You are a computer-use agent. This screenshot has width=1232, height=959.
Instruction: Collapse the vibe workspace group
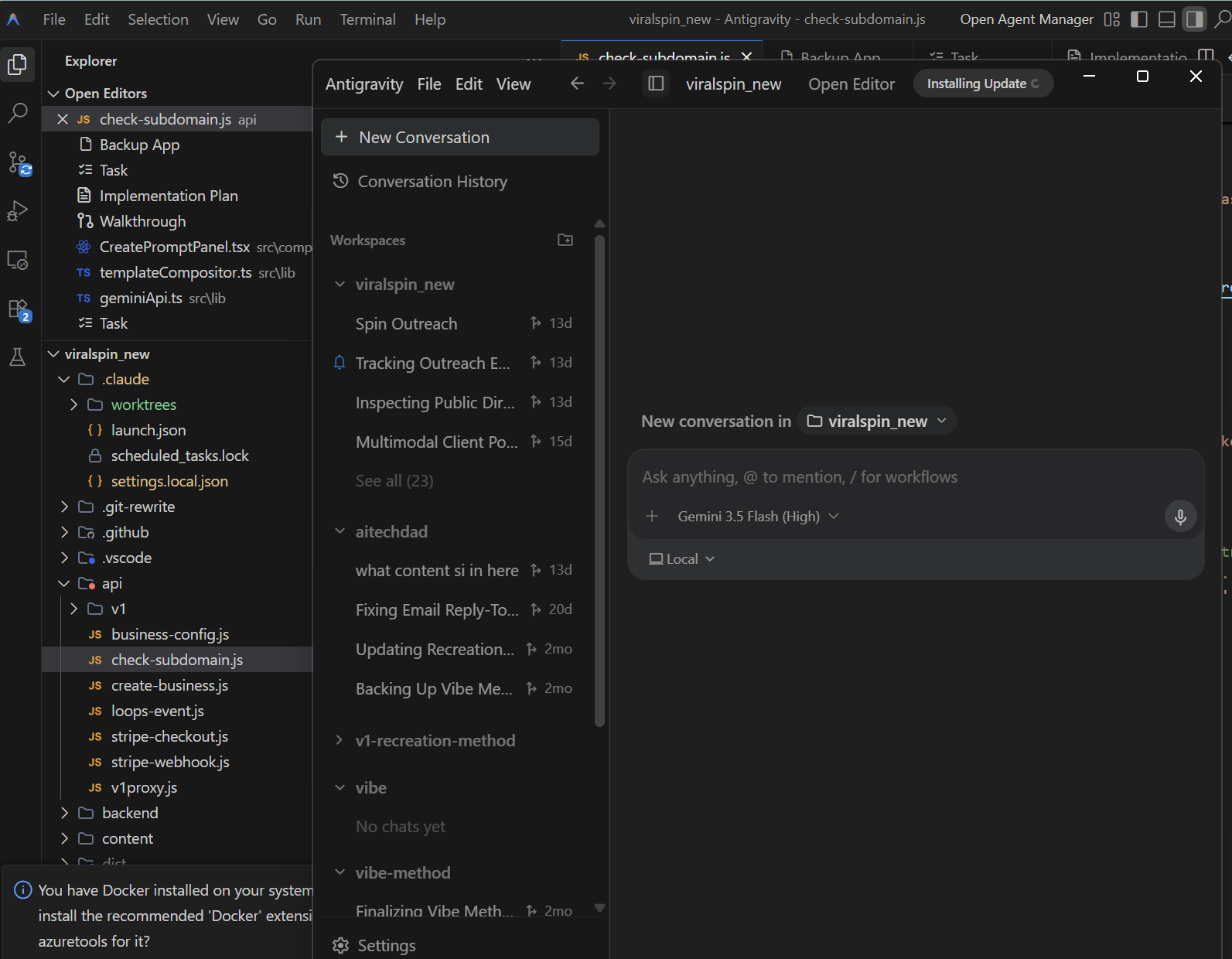pyautogui.click(x=340, y=787)
